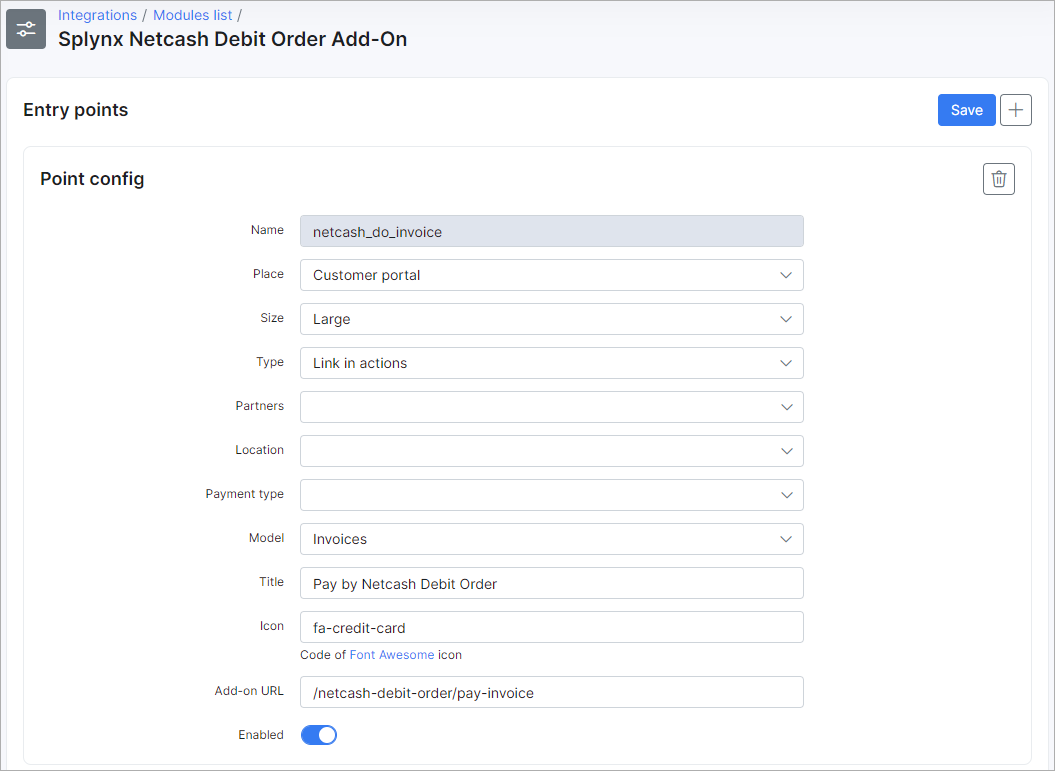Open the Place dropdown
Viewport: 1055px width, 771px height.
pyautogui.click(x=551, y=275)
